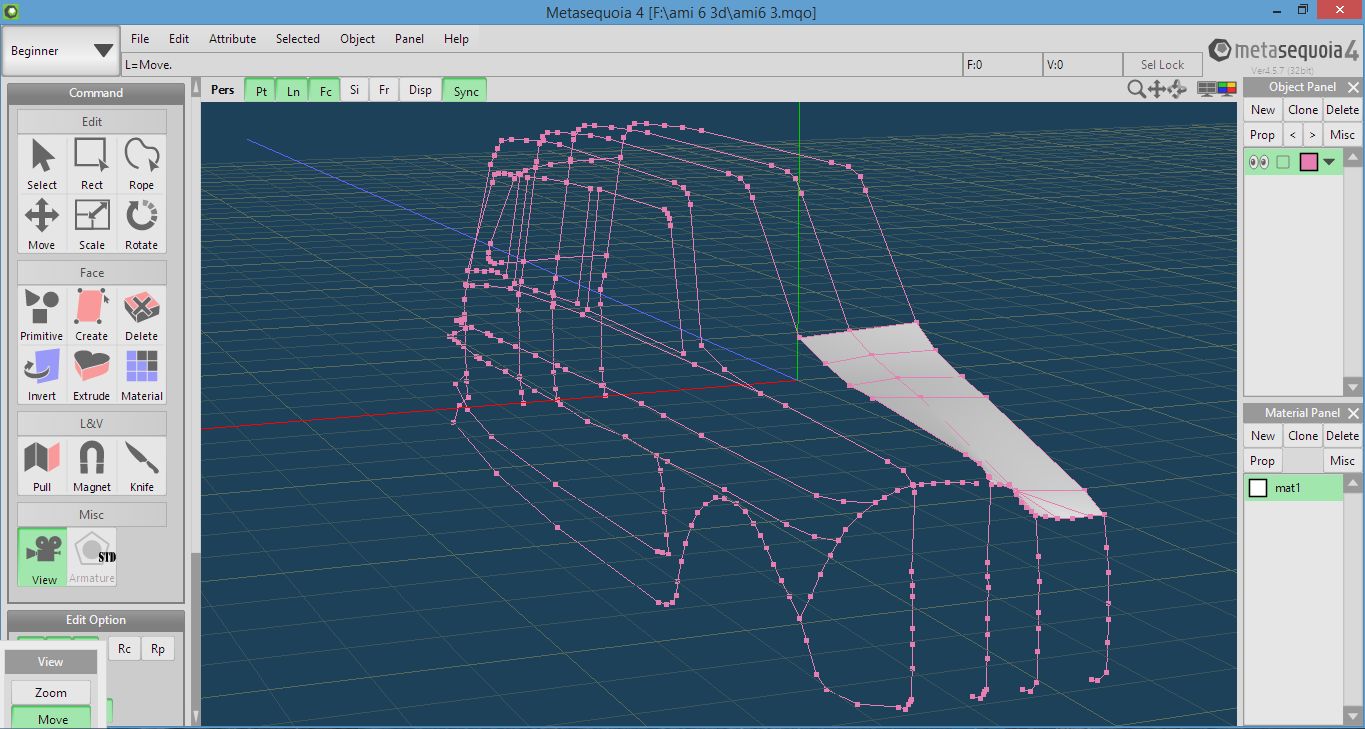
Task: Click the Invert face tool
Action: click(x=42, y=374)
